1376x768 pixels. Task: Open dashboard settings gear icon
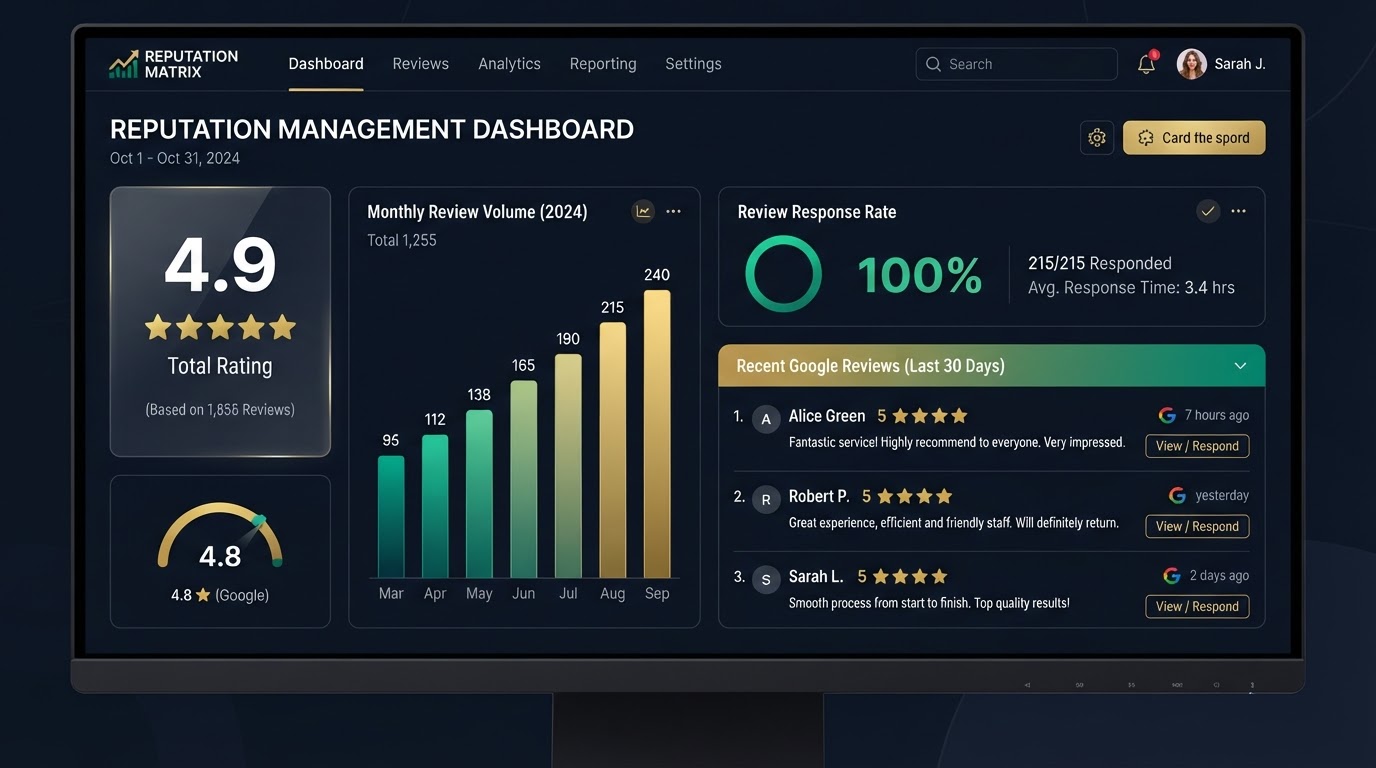click(1097, 138)
